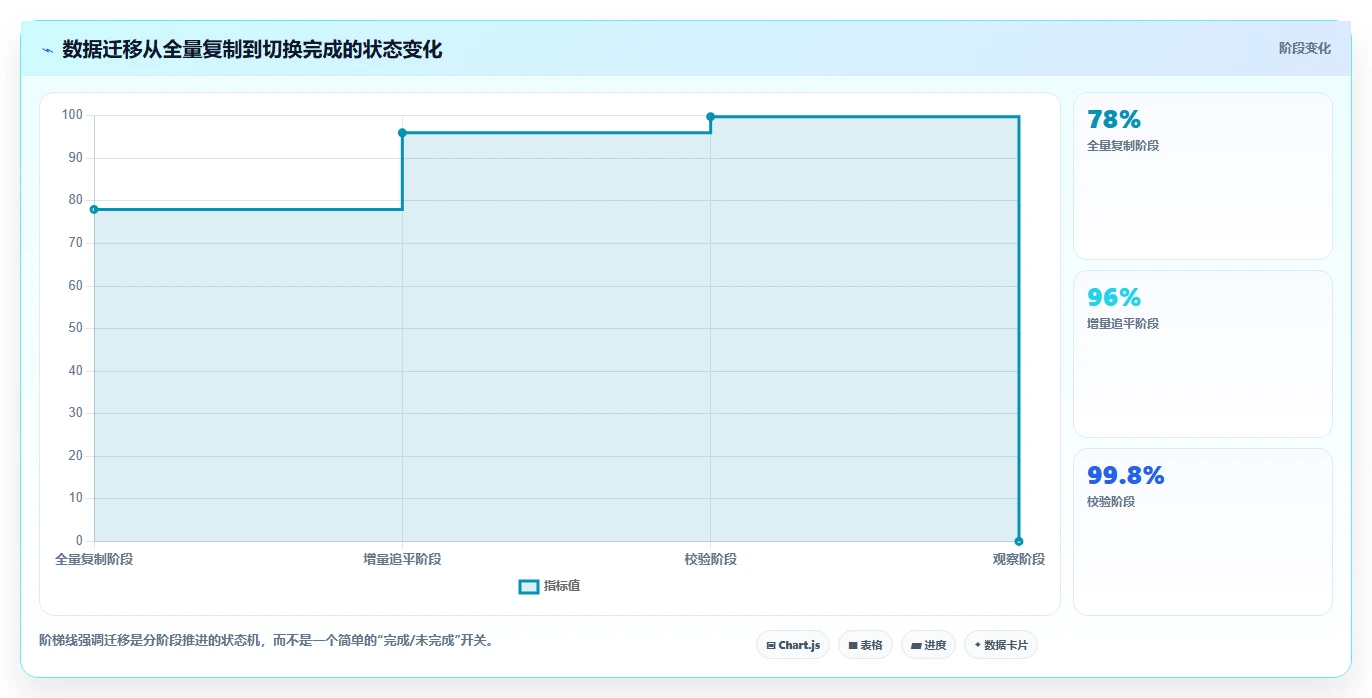Click the icon inside the 进度 tag

coord(916,646)
